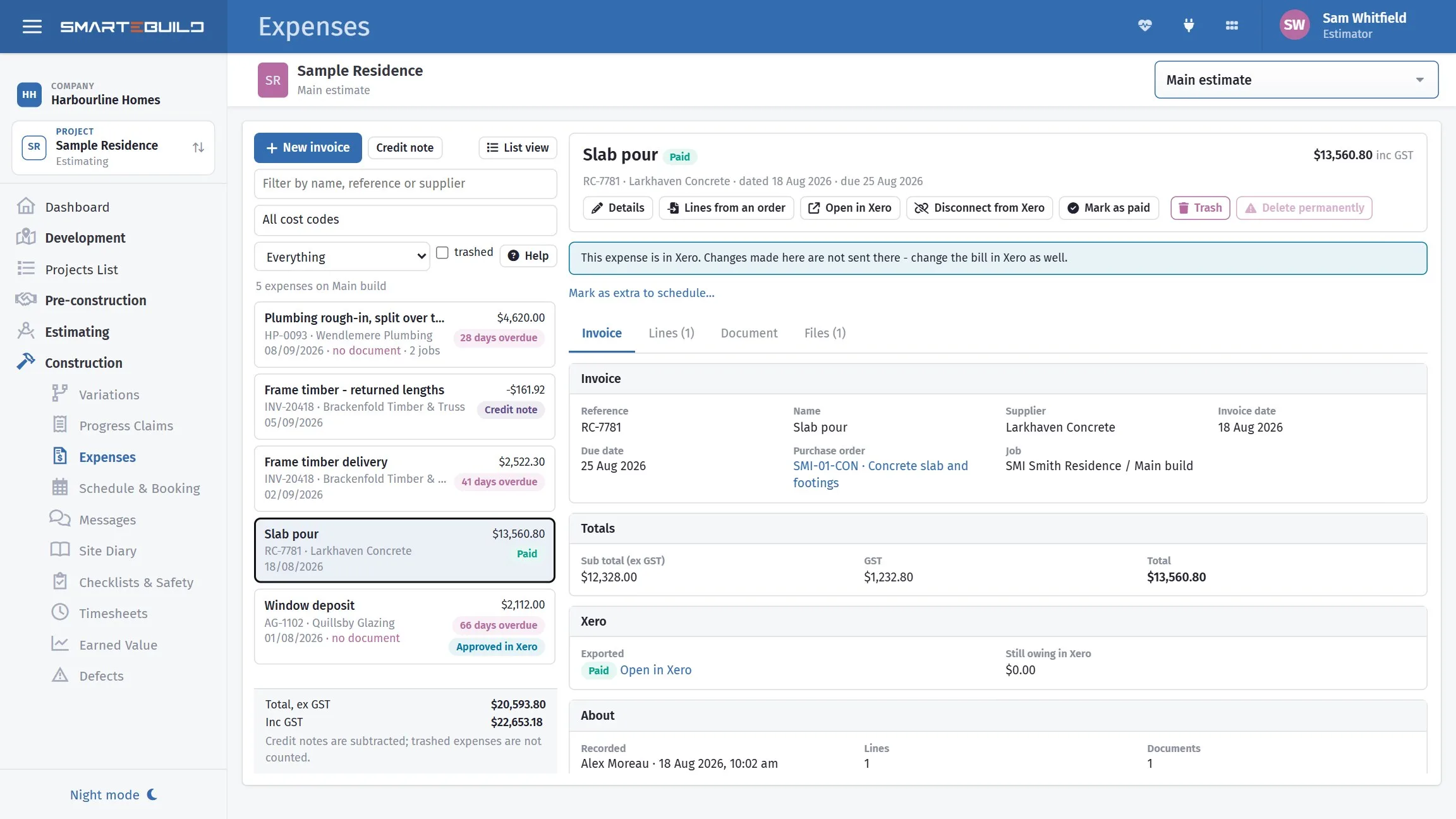1456x819 pixels.
Task: Switch to the Files (1) tab
Action: pyautogui.click(x=825, y=333)
